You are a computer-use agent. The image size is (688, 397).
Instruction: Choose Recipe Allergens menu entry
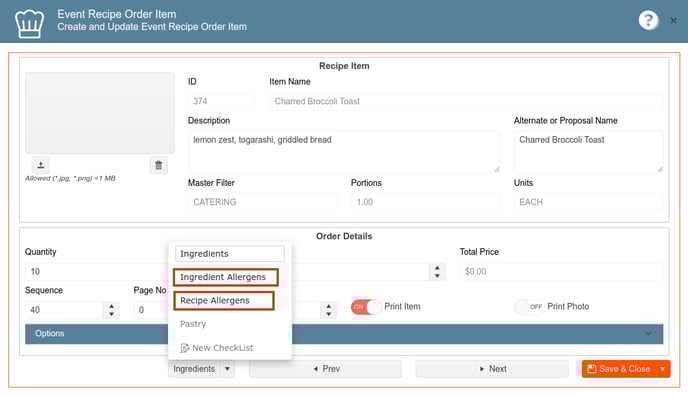pyautogui.click(x=224, y=300)
